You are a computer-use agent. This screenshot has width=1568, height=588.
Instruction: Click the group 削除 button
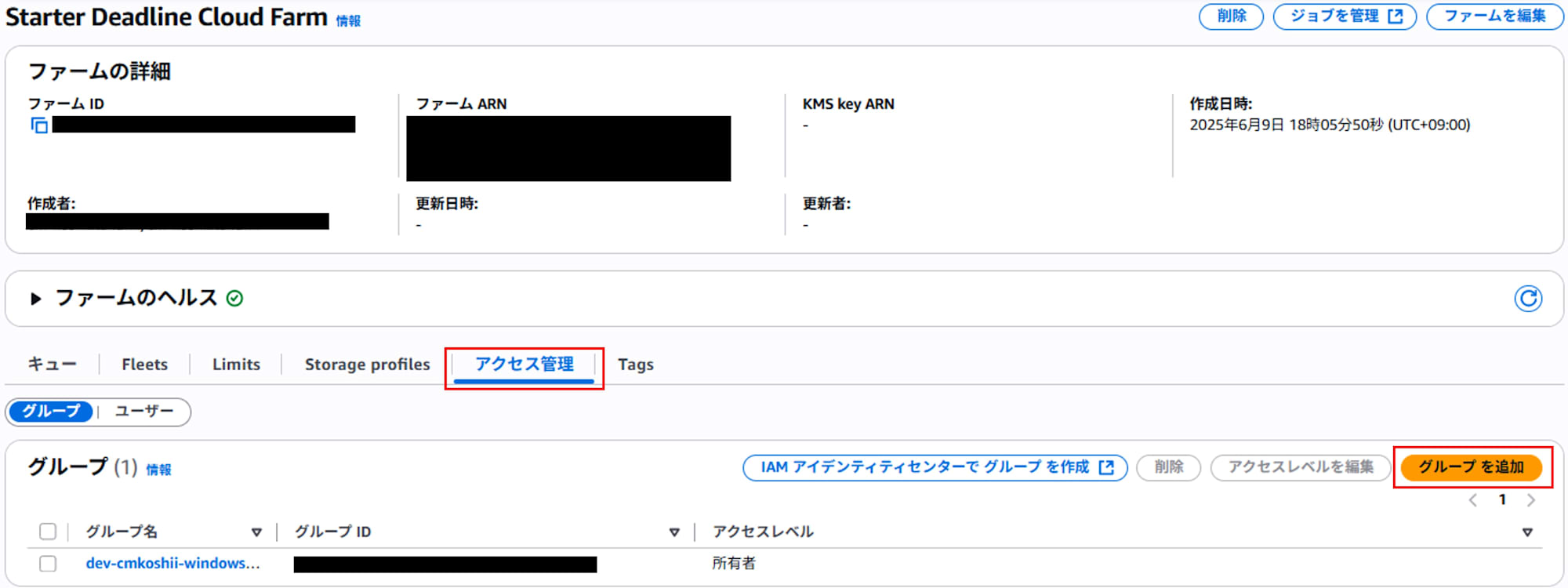pos(1168,467)
